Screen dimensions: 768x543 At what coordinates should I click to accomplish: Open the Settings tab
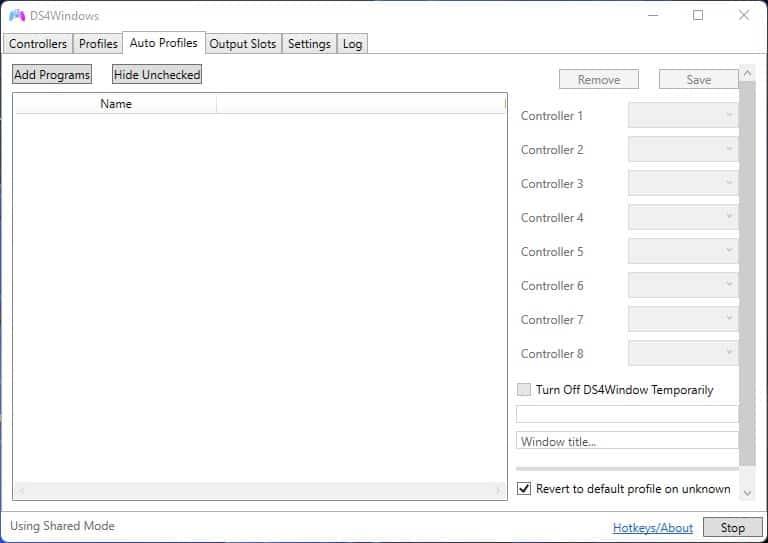pyautogui.click(x=309, y=44)
